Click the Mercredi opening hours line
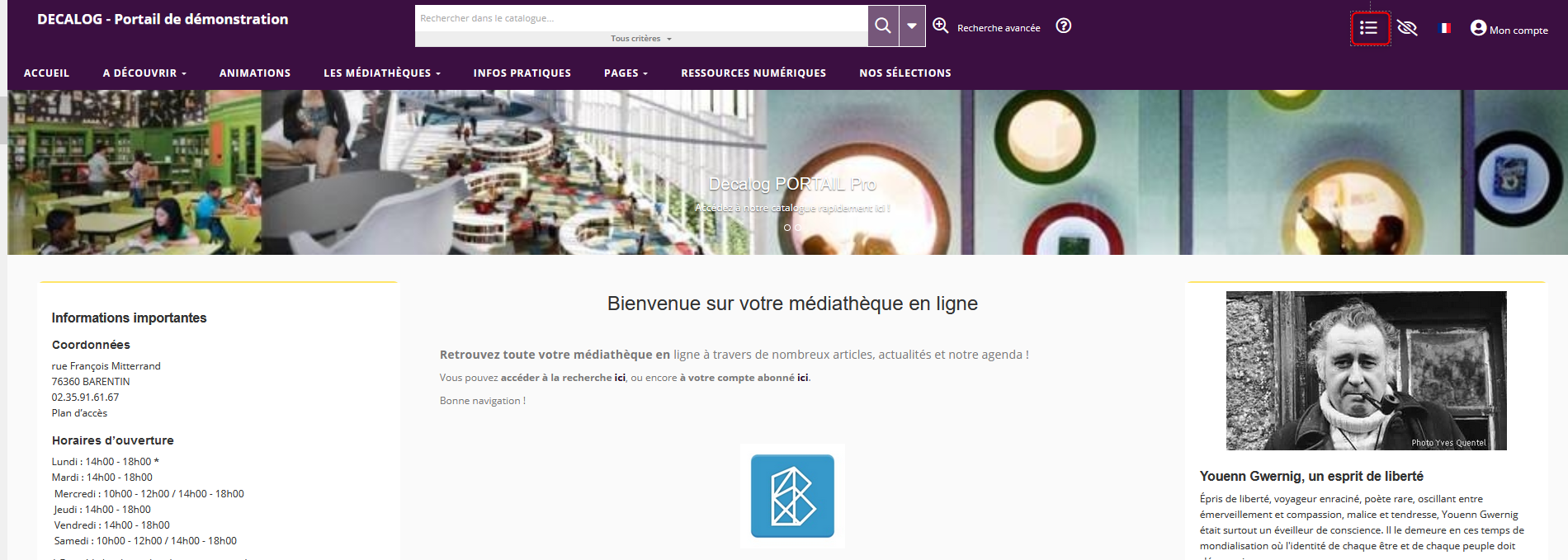 point(149,494)
